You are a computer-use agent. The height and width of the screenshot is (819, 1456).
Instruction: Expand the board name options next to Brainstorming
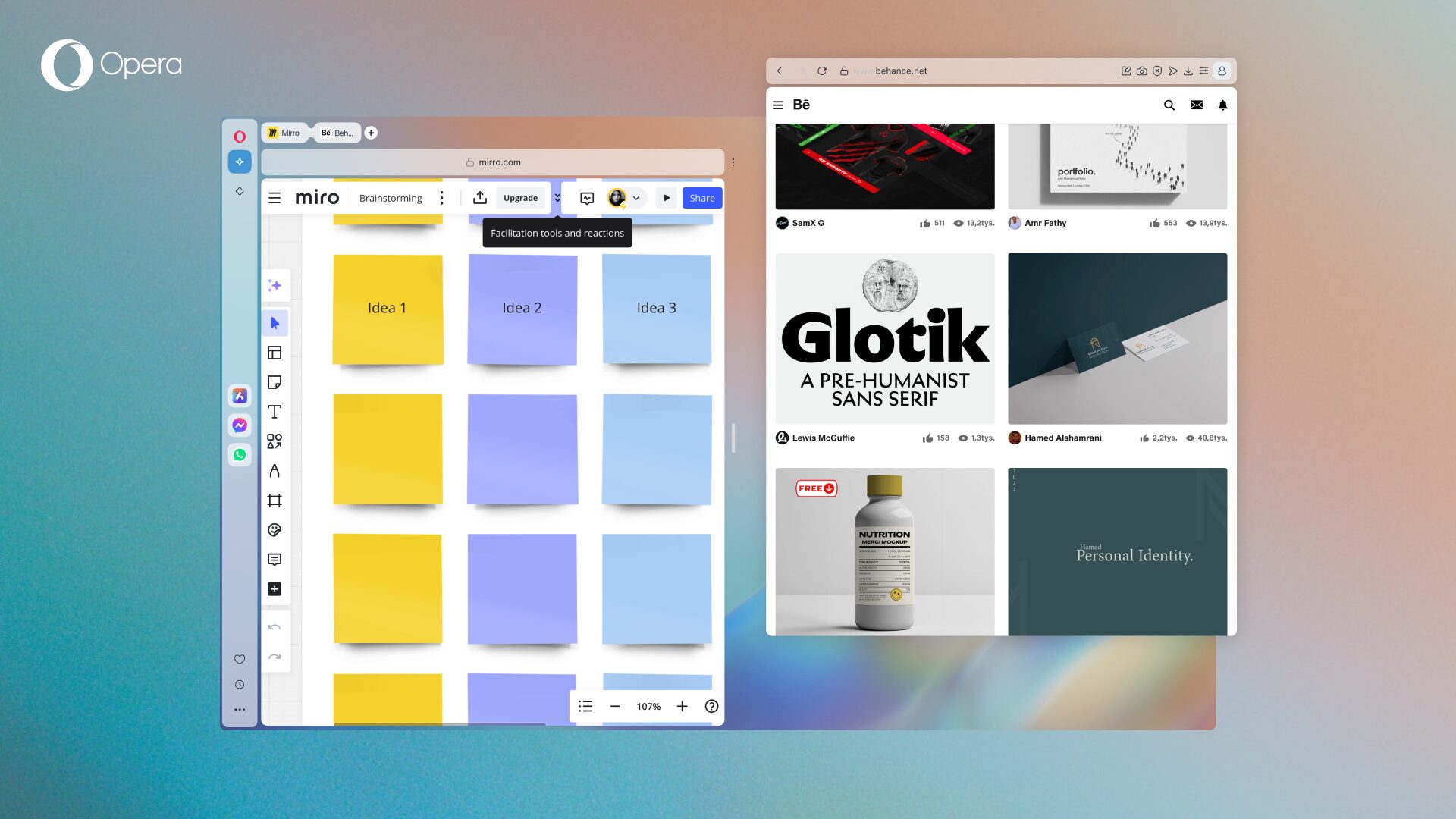pos(441,197)
